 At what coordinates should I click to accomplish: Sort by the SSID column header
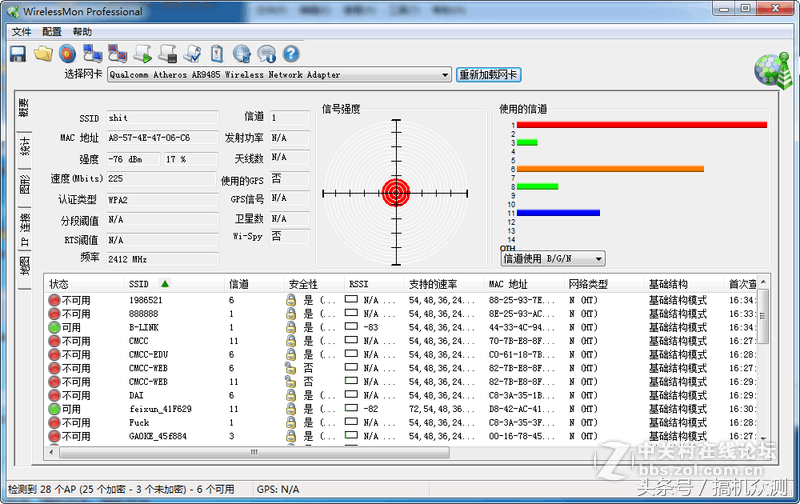coord(174,284)
